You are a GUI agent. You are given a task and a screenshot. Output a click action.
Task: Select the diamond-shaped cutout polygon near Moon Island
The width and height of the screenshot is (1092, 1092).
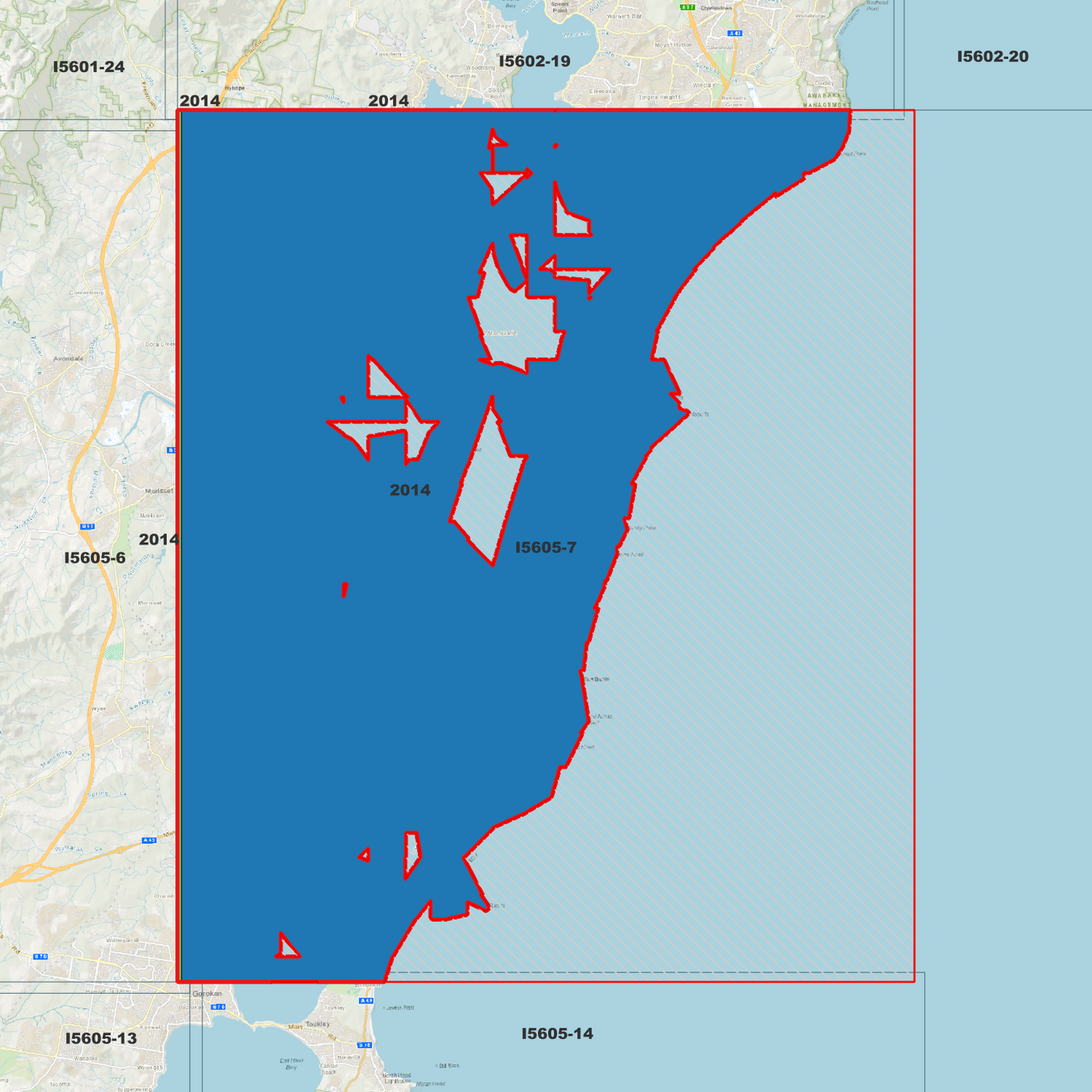point(487,484)
